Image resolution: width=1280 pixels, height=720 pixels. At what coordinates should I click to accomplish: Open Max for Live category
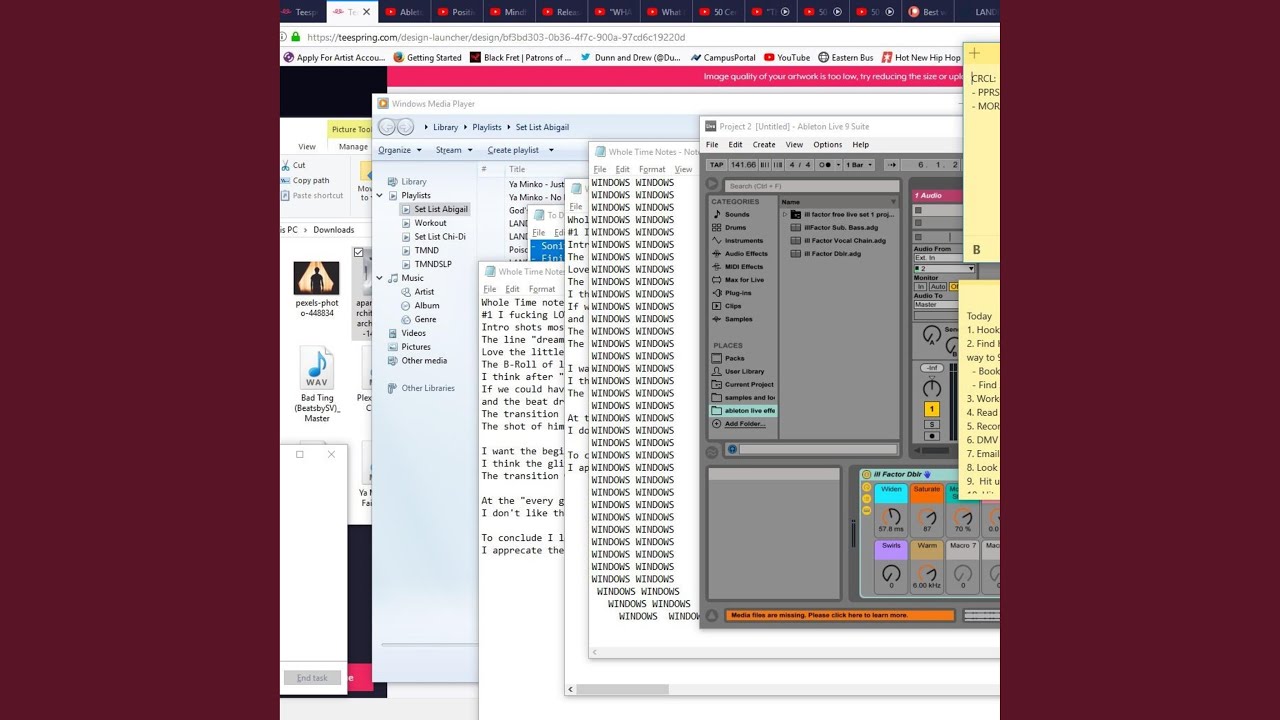click(x=743, y=279)
